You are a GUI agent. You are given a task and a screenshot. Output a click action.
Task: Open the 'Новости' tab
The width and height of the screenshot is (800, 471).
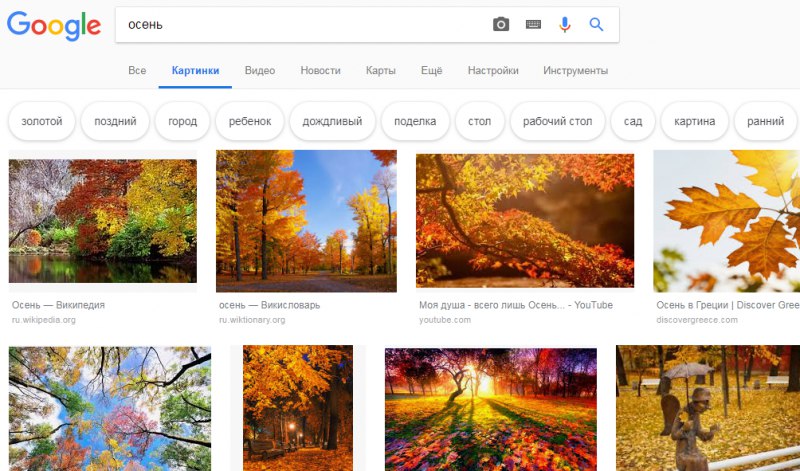click(x=320, y=70)
